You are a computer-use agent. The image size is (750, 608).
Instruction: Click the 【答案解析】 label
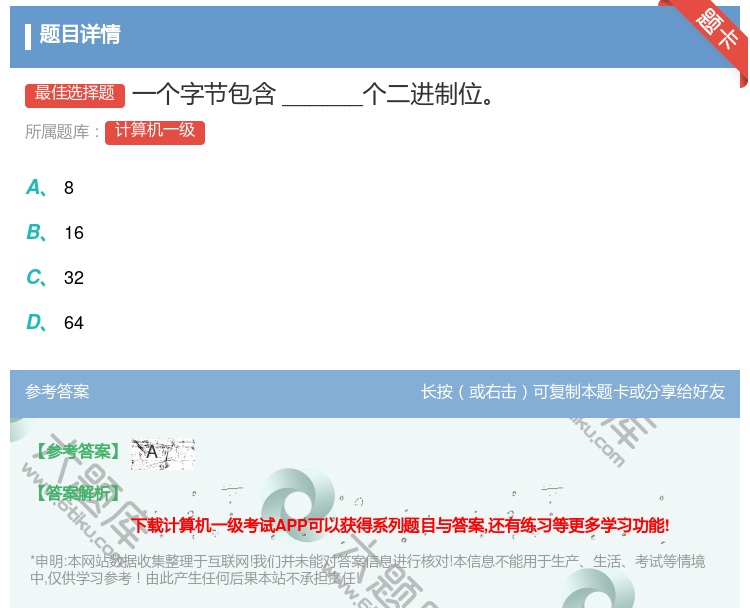(78, 493)
